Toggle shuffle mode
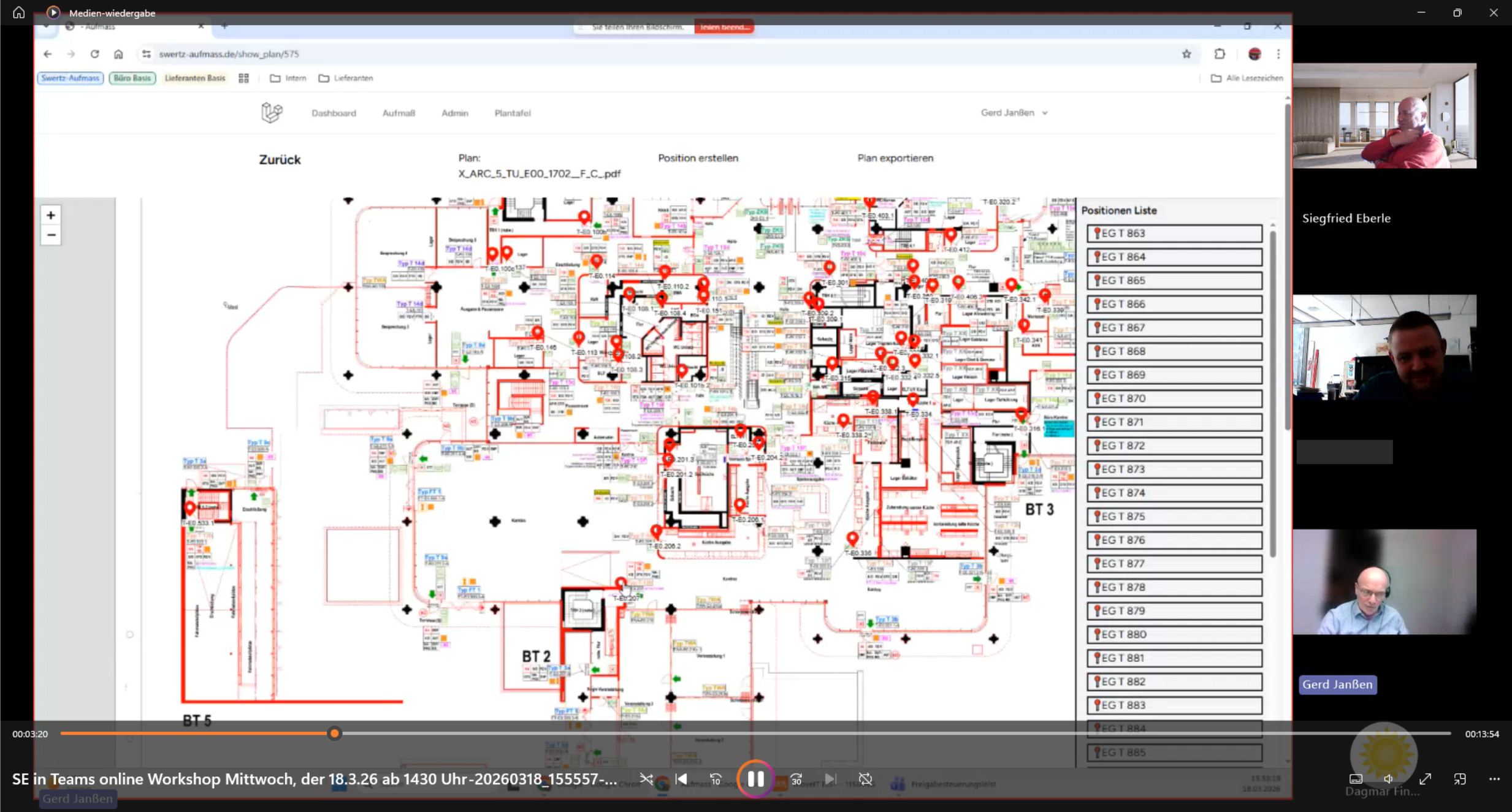1512x812 pixels. (x=646, y=779)
